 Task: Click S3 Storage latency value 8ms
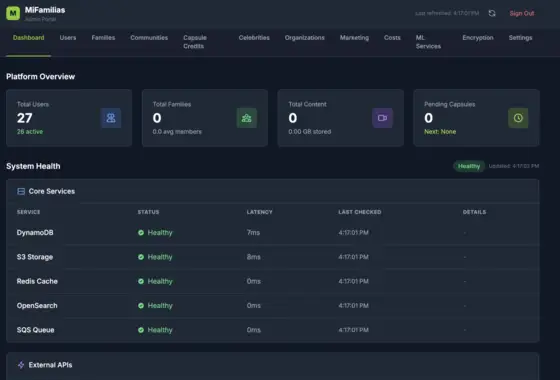coord(254,257)
